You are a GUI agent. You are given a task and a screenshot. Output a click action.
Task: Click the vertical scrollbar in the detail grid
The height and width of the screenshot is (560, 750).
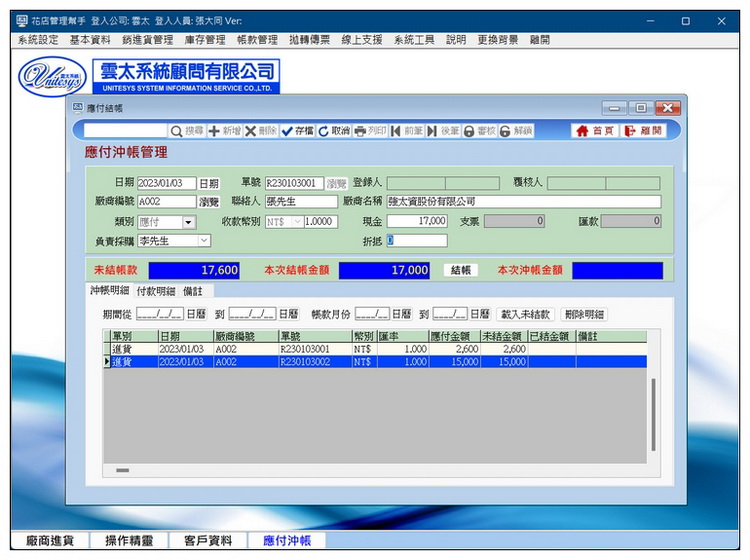tap(655, 410)
